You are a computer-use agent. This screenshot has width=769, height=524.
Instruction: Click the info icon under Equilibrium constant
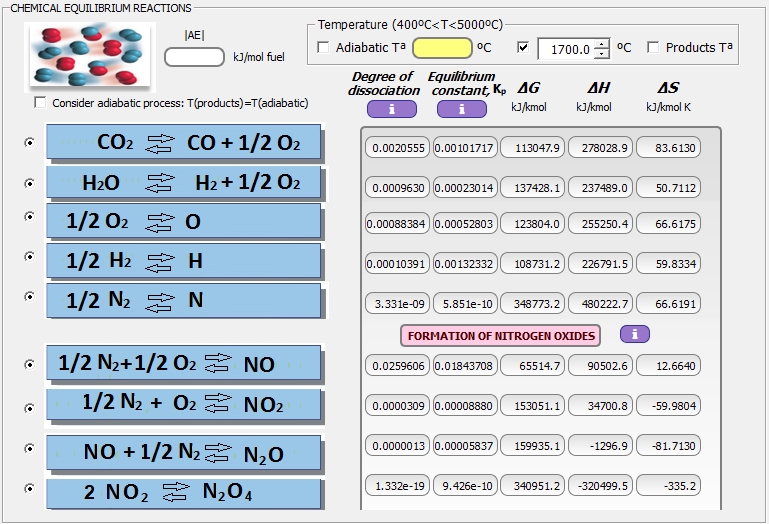point(461,109)
